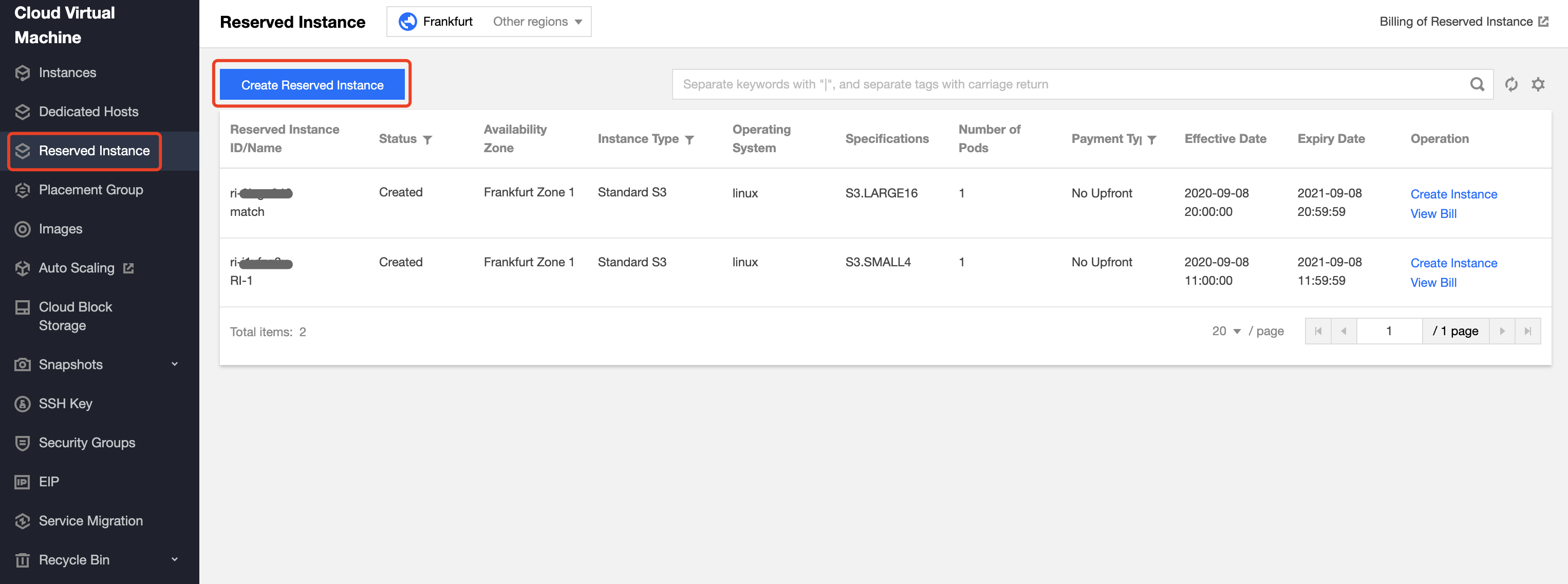Expand the Snapshots menu chevron
This screenshot has width=1568, height=584.
click(175, 364)
